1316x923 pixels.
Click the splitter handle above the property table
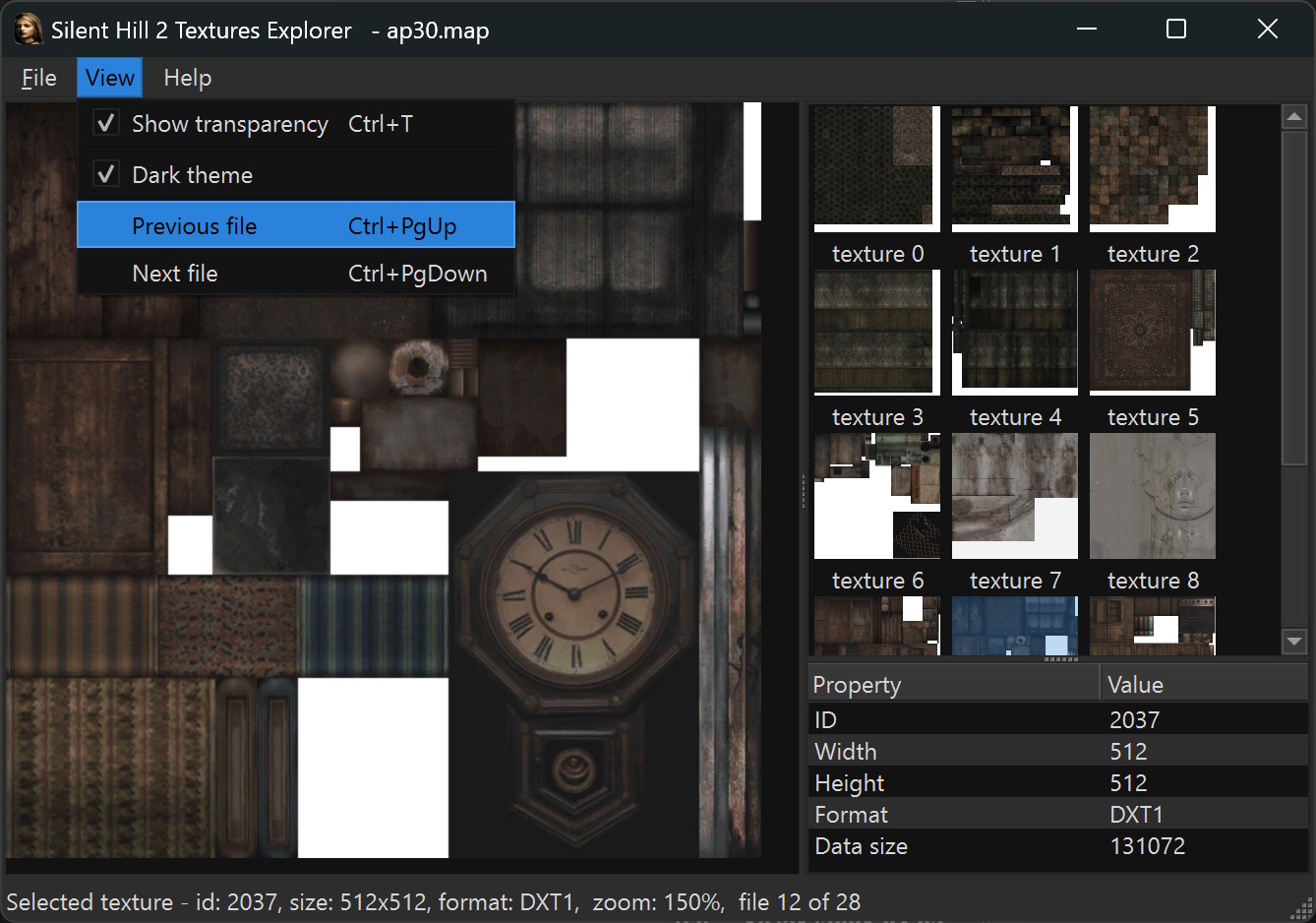tap(1059, 659)
